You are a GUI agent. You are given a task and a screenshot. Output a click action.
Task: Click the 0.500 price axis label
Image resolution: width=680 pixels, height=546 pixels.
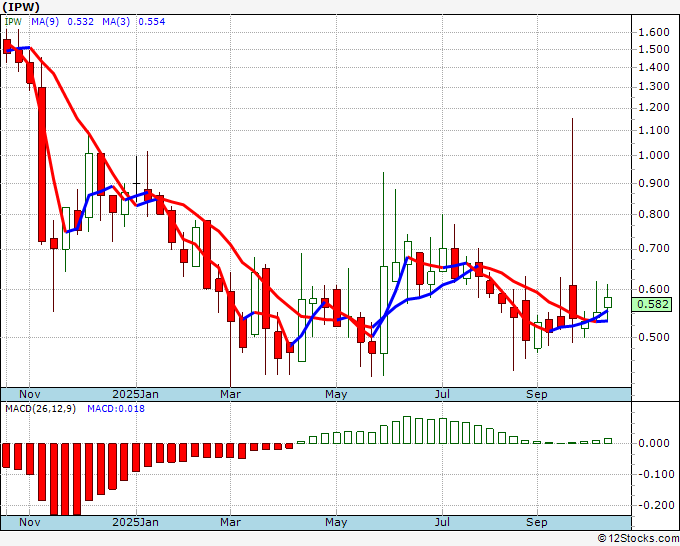tap(654, 337)
